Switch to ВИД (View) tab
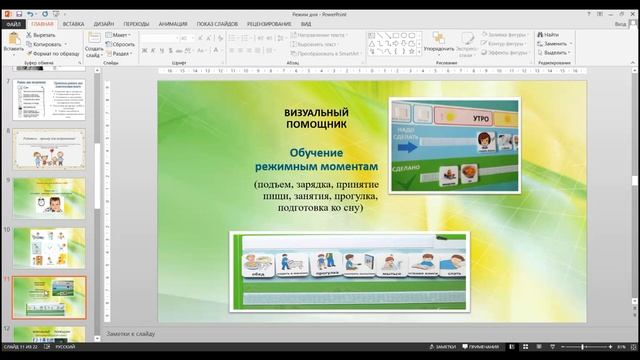This screenshot has width=640, height=360. click(x=306, y=24)
